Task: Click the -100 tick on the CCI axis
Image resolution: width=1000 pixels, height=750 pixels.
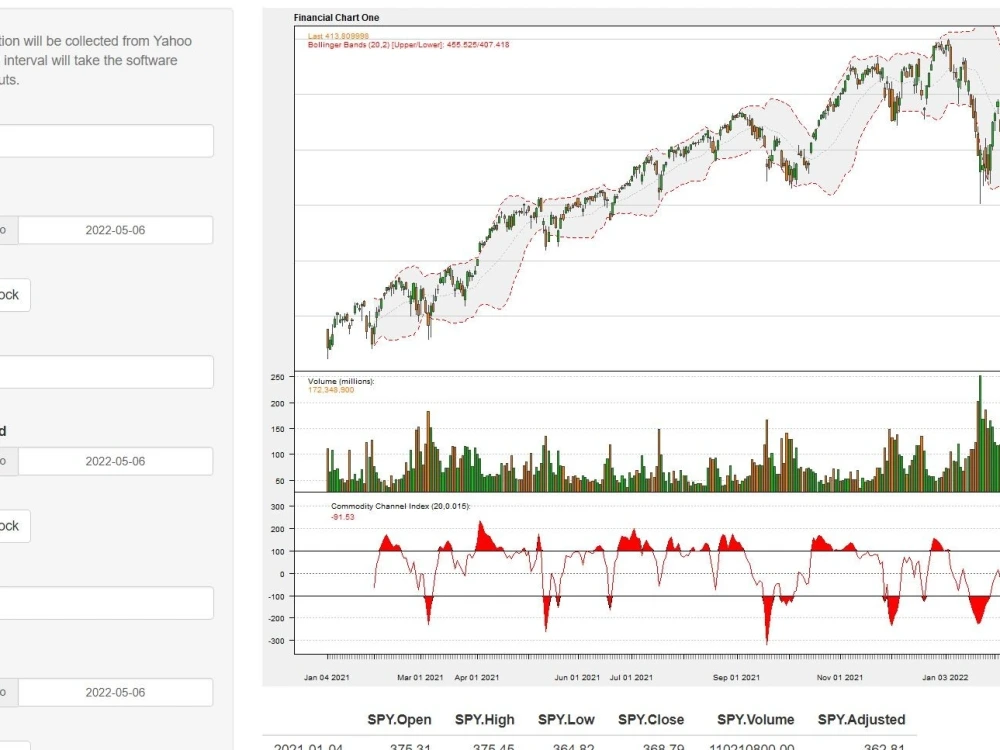Action: pos(276,597)
